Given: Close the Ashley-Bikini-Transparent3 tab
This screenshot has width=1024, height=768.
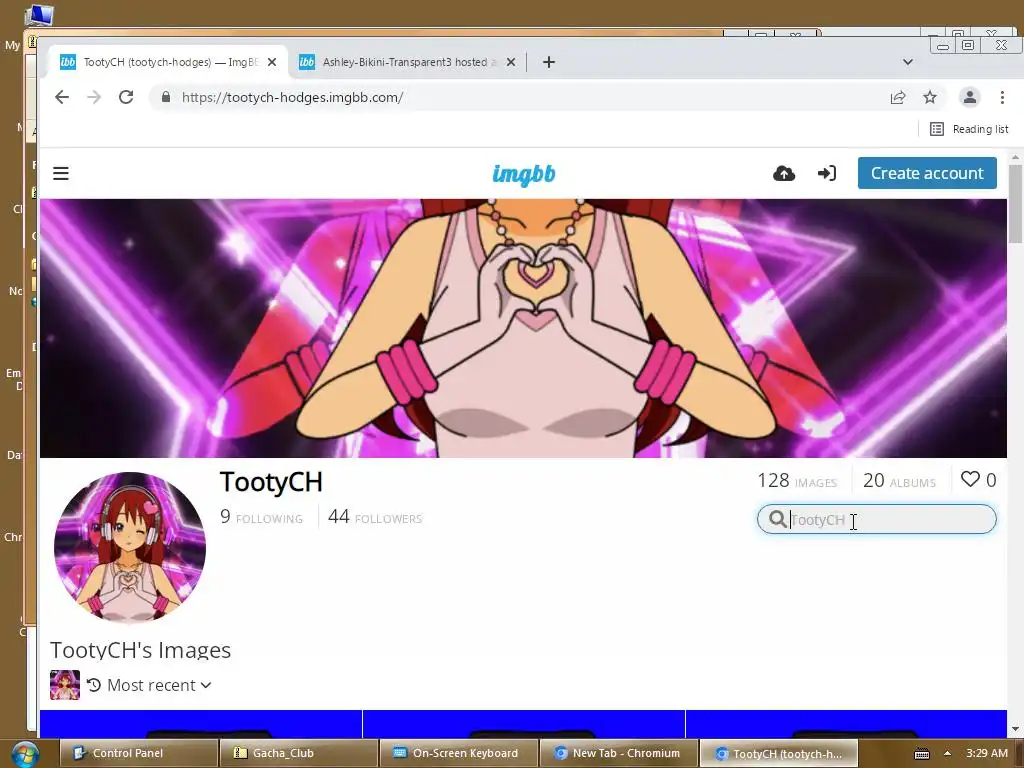Looking at the screenshot, I should pyautogui.click(x=511, y=62).
